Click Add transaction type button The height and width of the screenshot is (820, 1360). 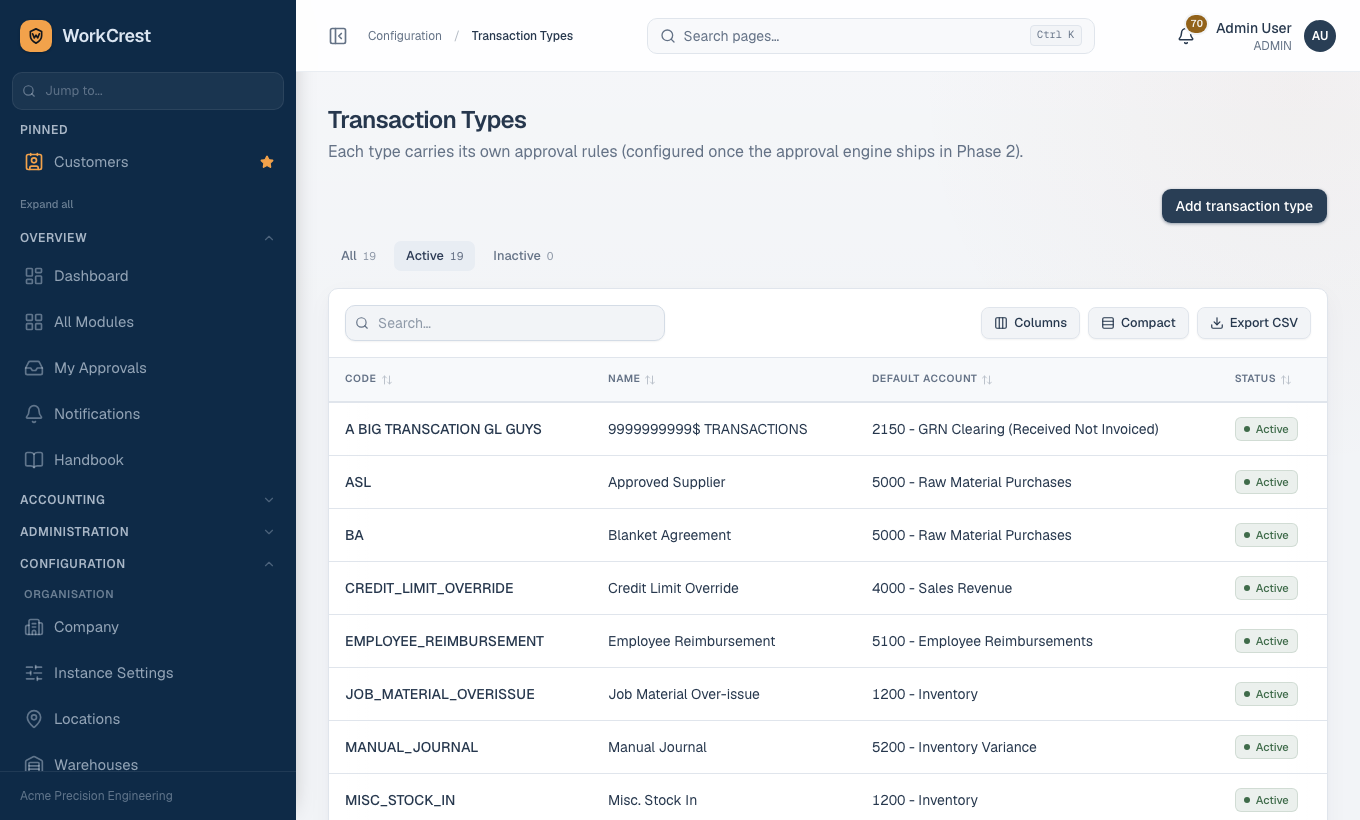[x=1244, y=206]
